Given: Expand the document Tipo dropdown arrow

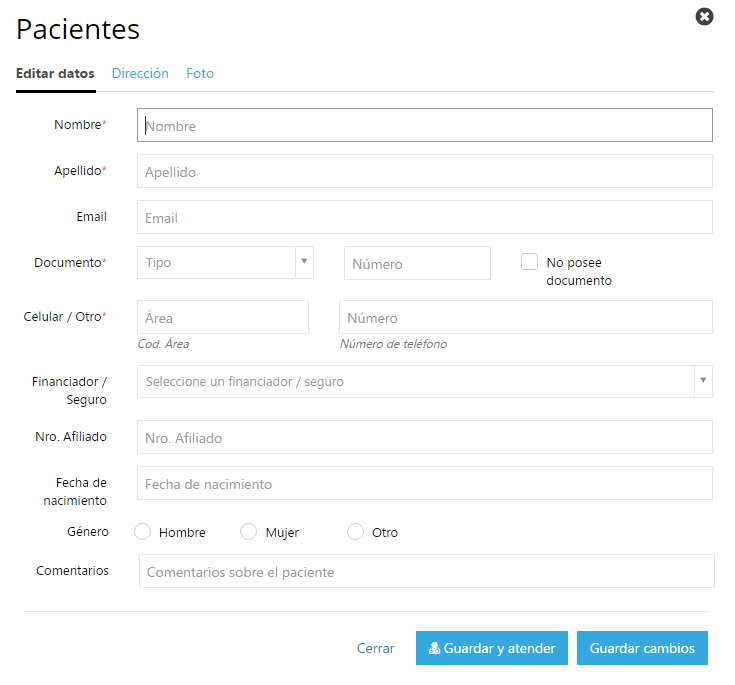Looking at the screenshot, I should point(304,262).
